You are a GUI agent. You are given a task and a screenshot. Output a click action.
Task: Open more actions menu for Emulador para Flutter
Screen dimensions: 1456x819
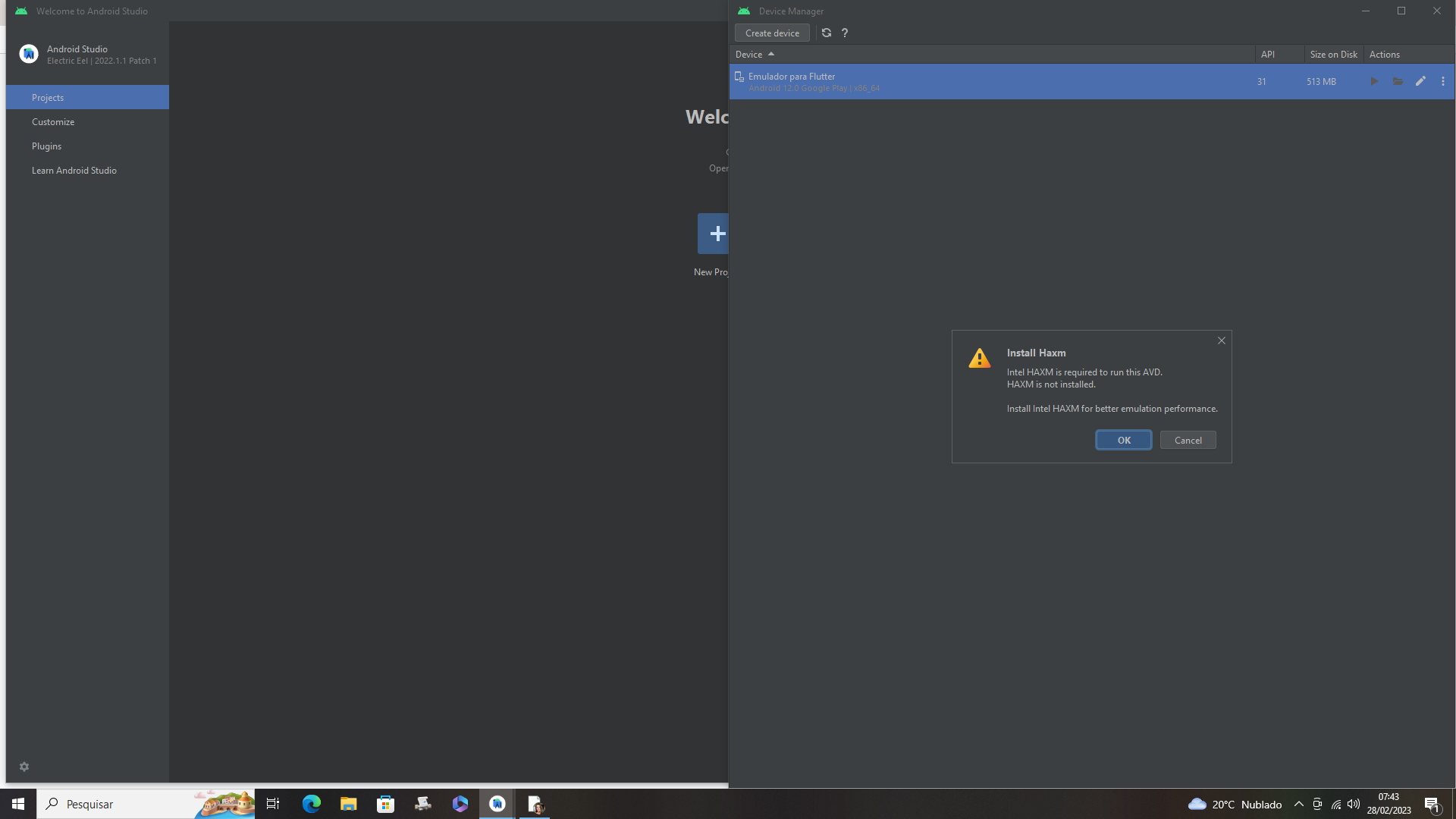[1442, 81]
